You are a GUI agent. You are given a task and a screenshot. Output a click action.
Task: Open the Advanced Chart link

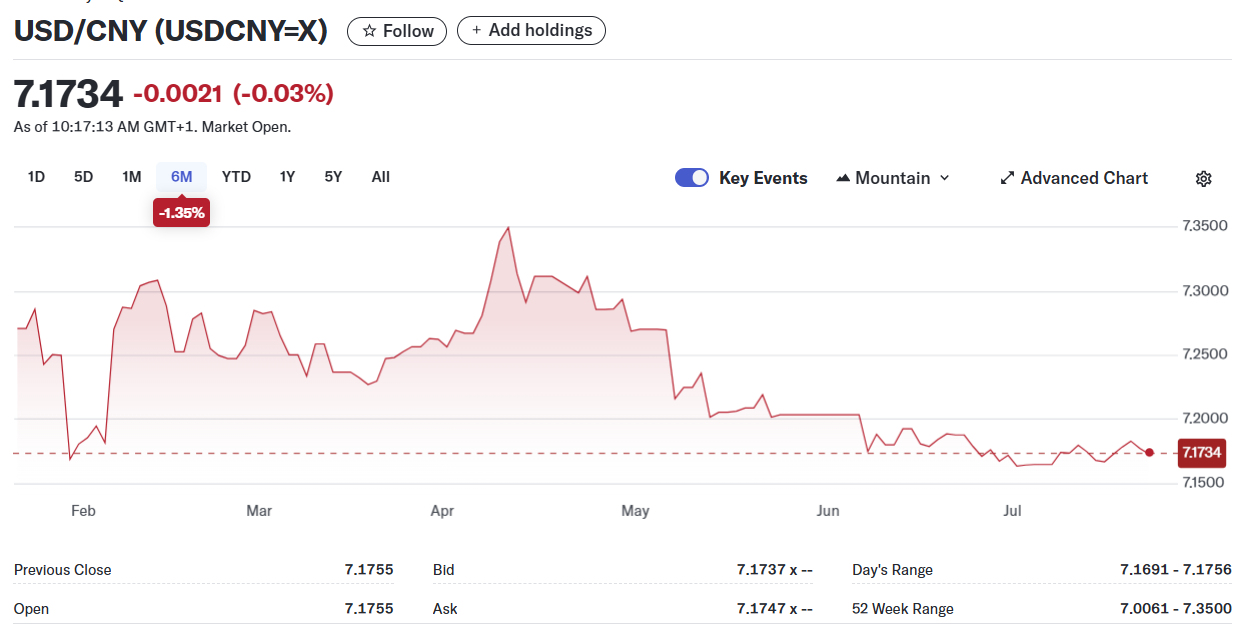(x=1074, y=178)
